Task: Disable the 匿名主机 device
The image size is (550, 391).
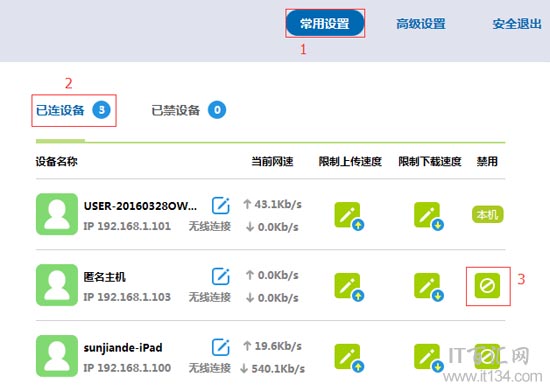Action: click(487, 285)
